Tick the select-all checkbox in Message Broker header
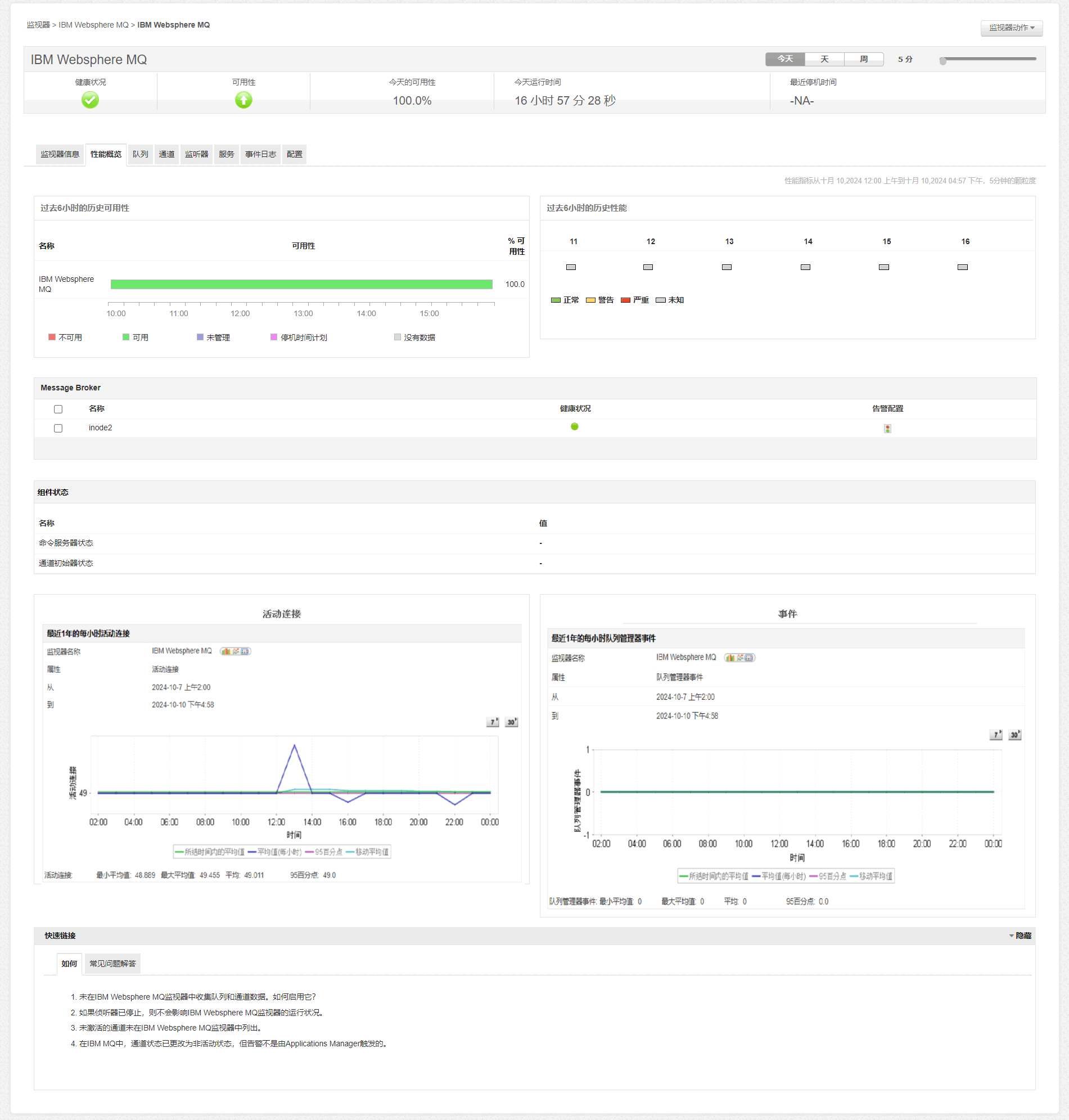The height and width of the screenshot is (1120, 1069). click(x=58, y=410)
